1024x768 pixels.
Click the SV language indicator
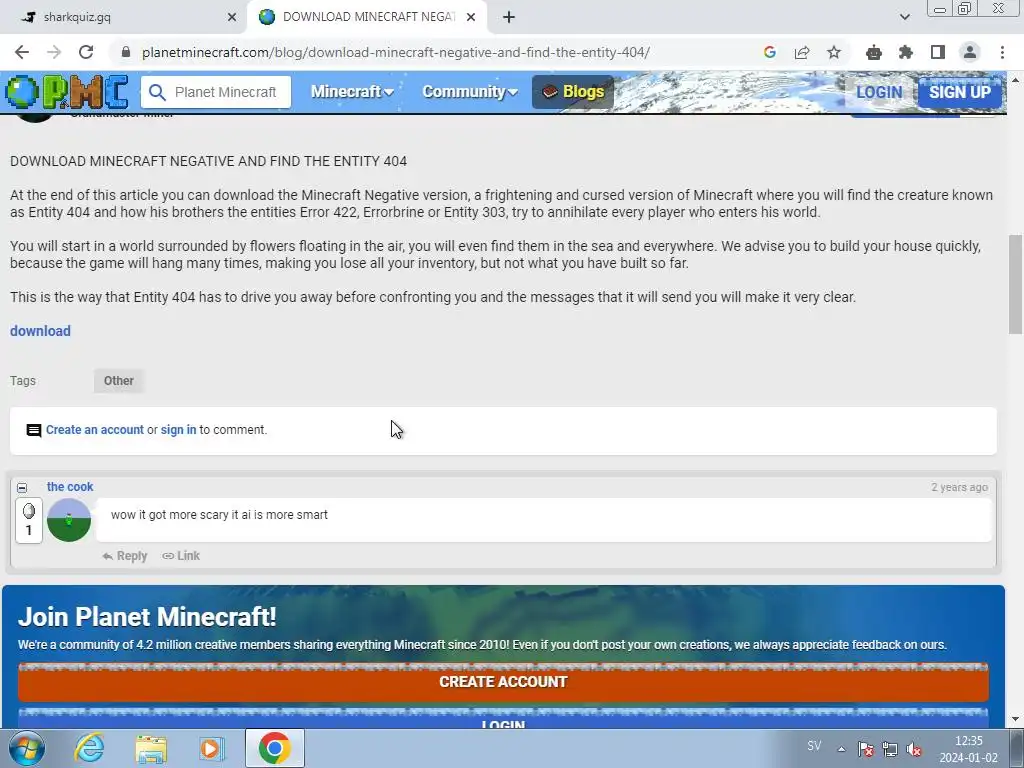point(814,746)
